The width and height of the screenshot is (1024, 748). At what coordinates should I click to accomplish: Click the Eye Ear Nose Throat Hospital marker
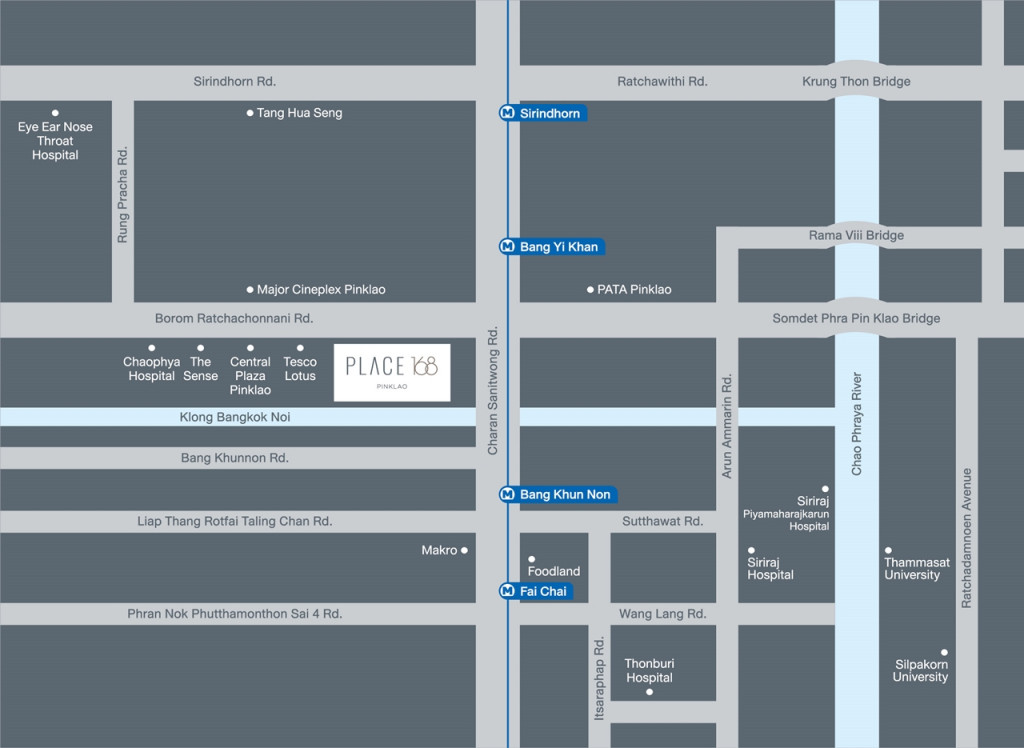point(55,112)
